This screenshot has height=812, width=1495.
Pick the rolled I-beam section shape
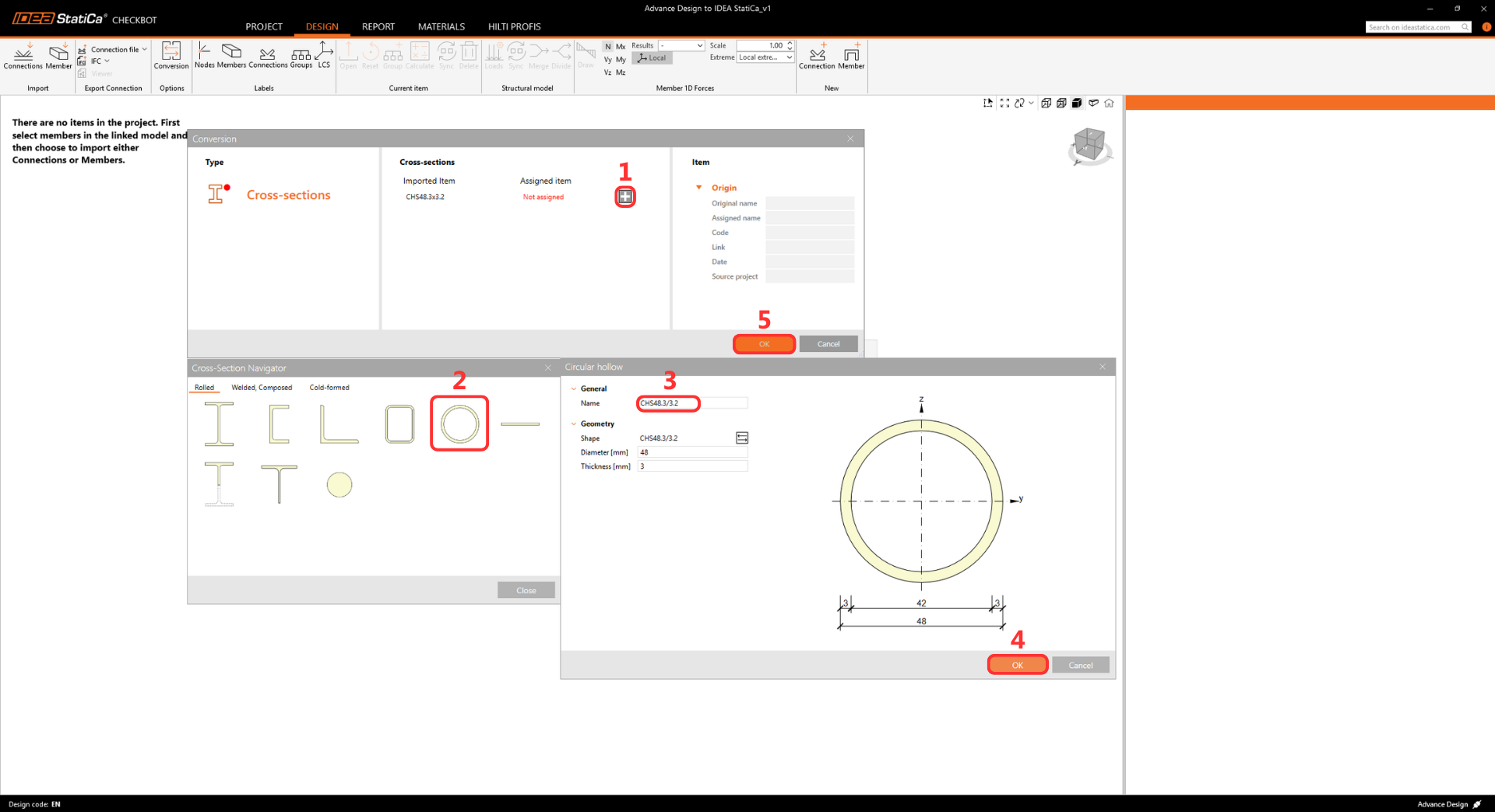click(x=219, y=424)
